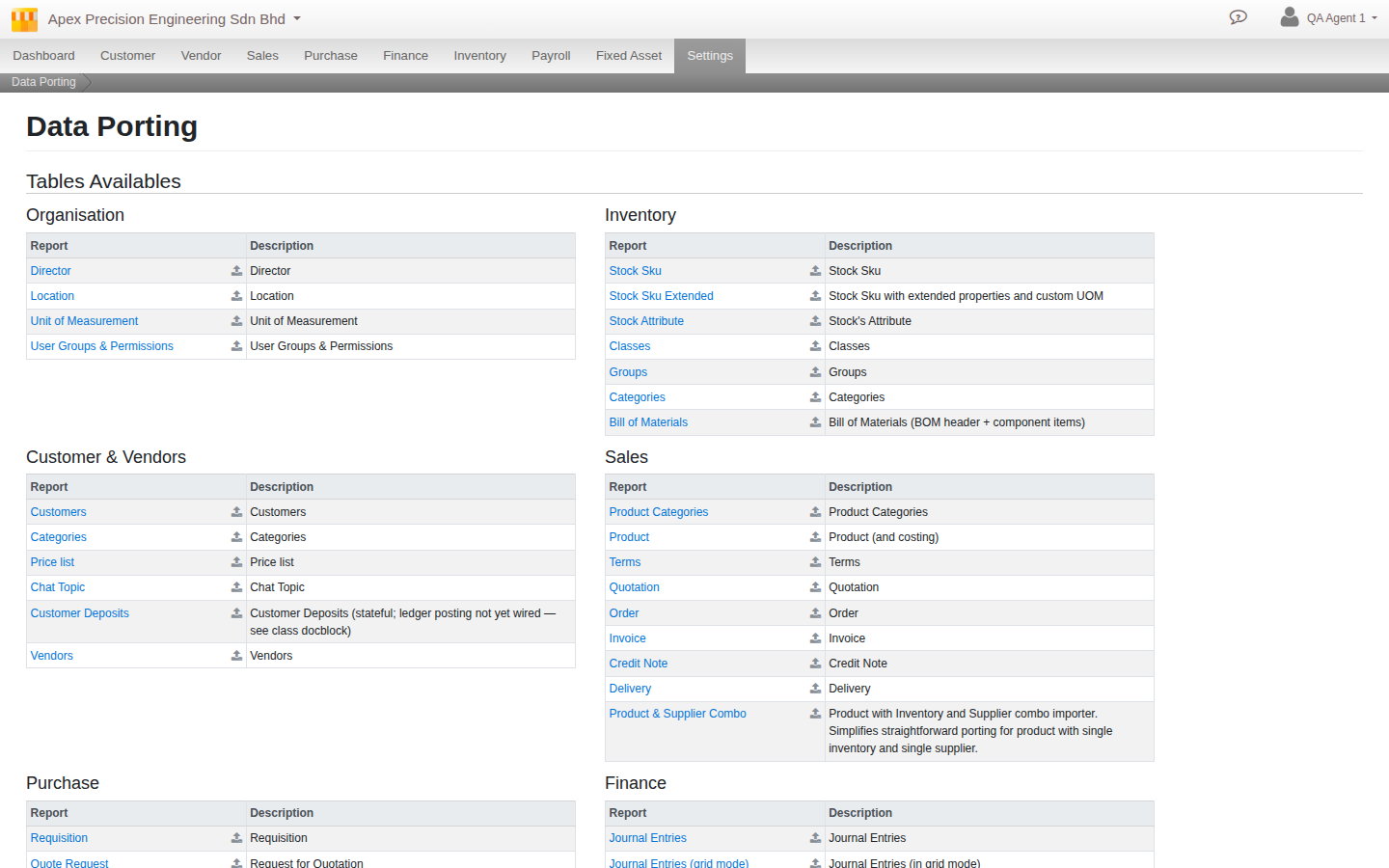Click the upload icon beside Bill of Materials
Image resolution: width=1389 pixels, height=868 pixels.
[815, 422]
